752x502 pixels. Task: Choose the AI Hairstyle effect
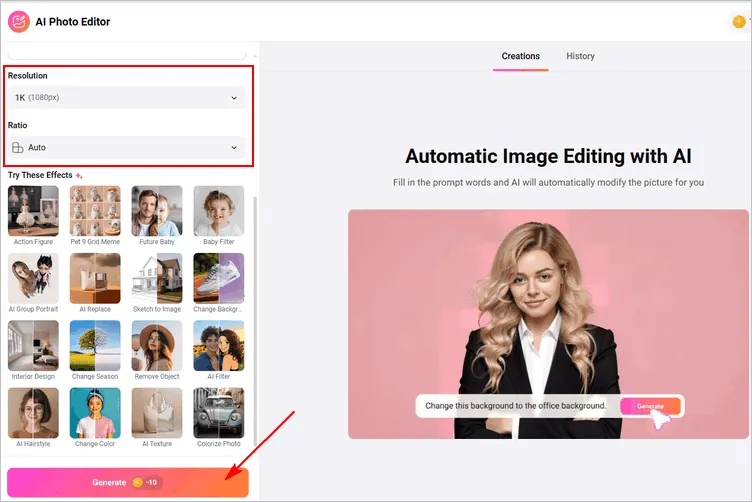tap(33, 413)
